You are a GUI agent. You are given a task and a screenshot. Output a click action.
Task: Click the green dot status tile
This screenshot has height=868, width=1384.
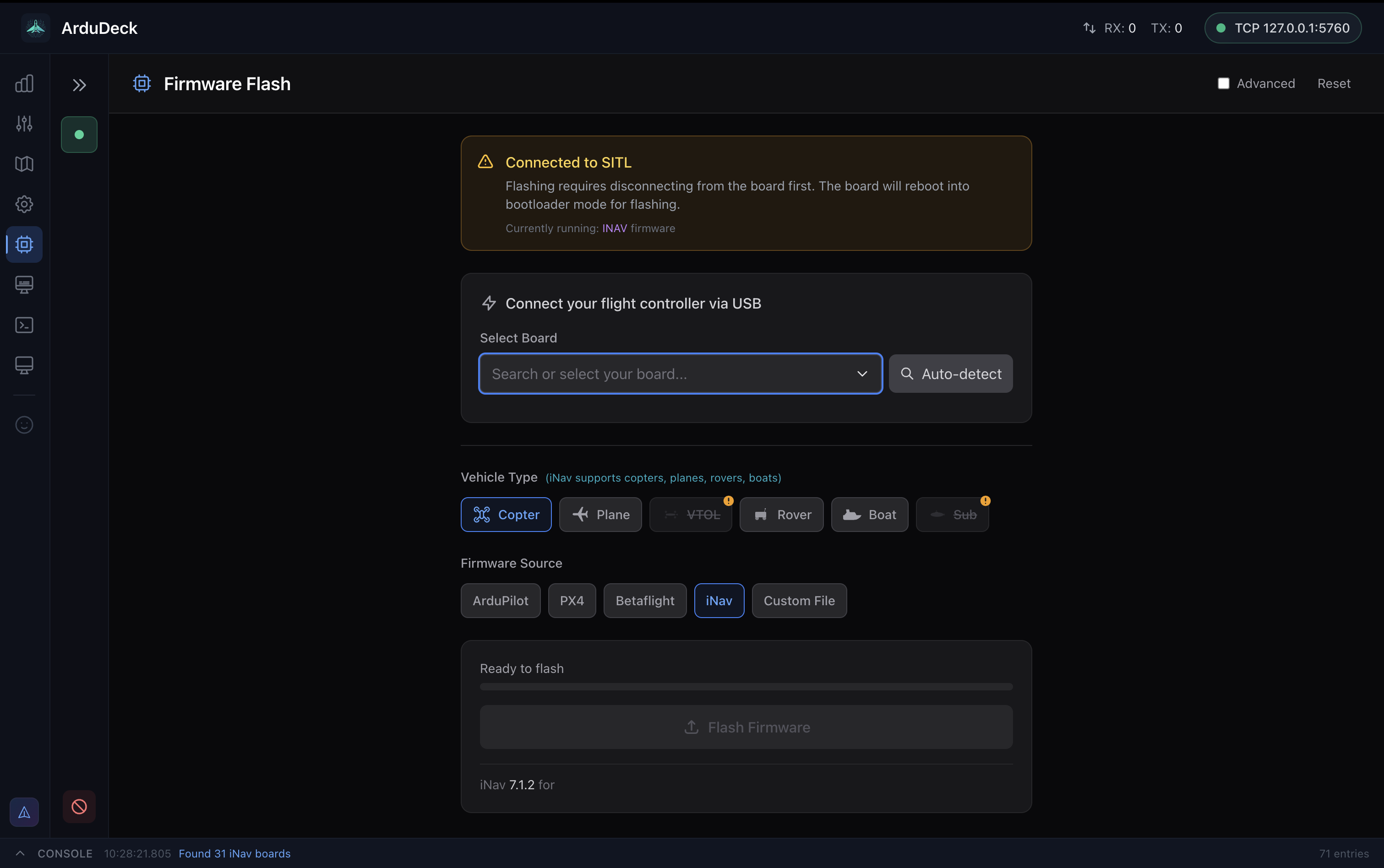coord(79,135)
